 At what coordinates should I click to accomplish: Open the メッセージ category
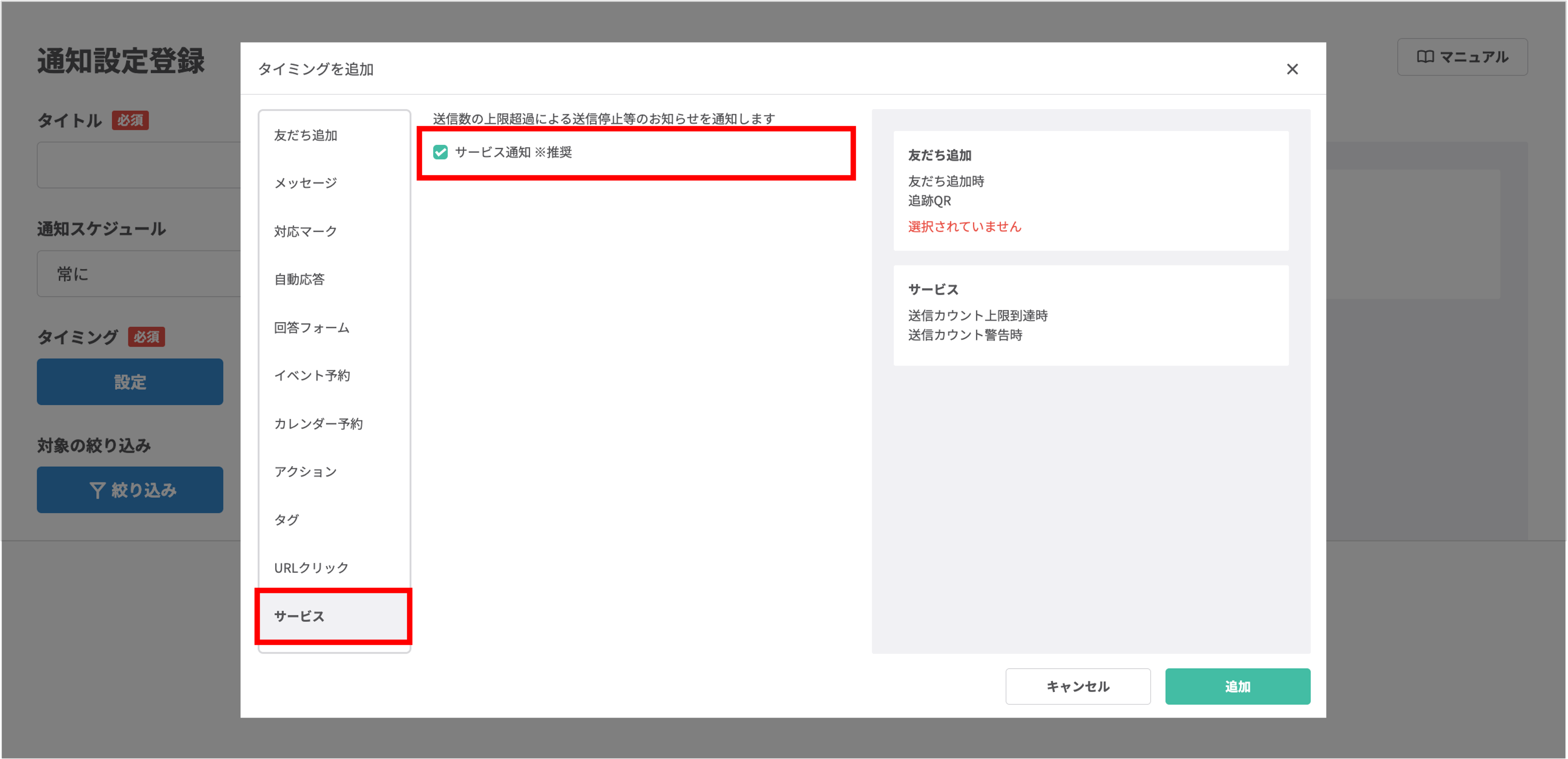point(334,183)
